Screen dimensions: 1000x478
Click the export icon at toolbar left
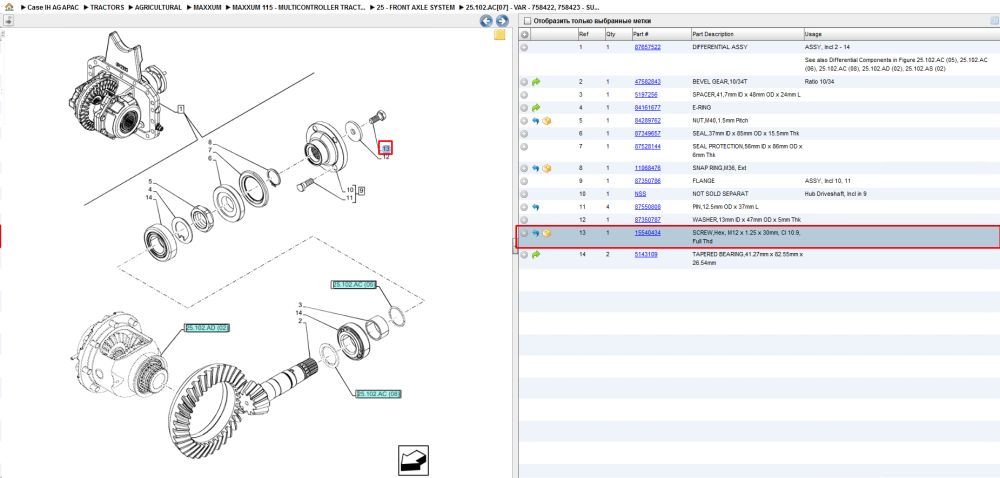click(x=8, y=21)
